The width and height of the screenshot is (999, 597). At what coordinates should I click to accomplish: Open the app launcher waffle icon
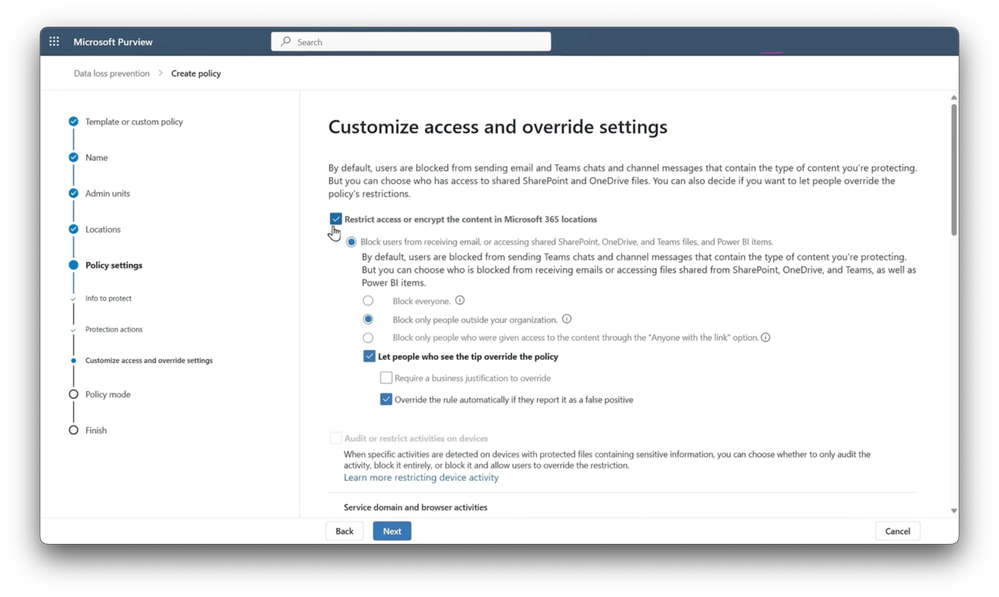[54, 41]
